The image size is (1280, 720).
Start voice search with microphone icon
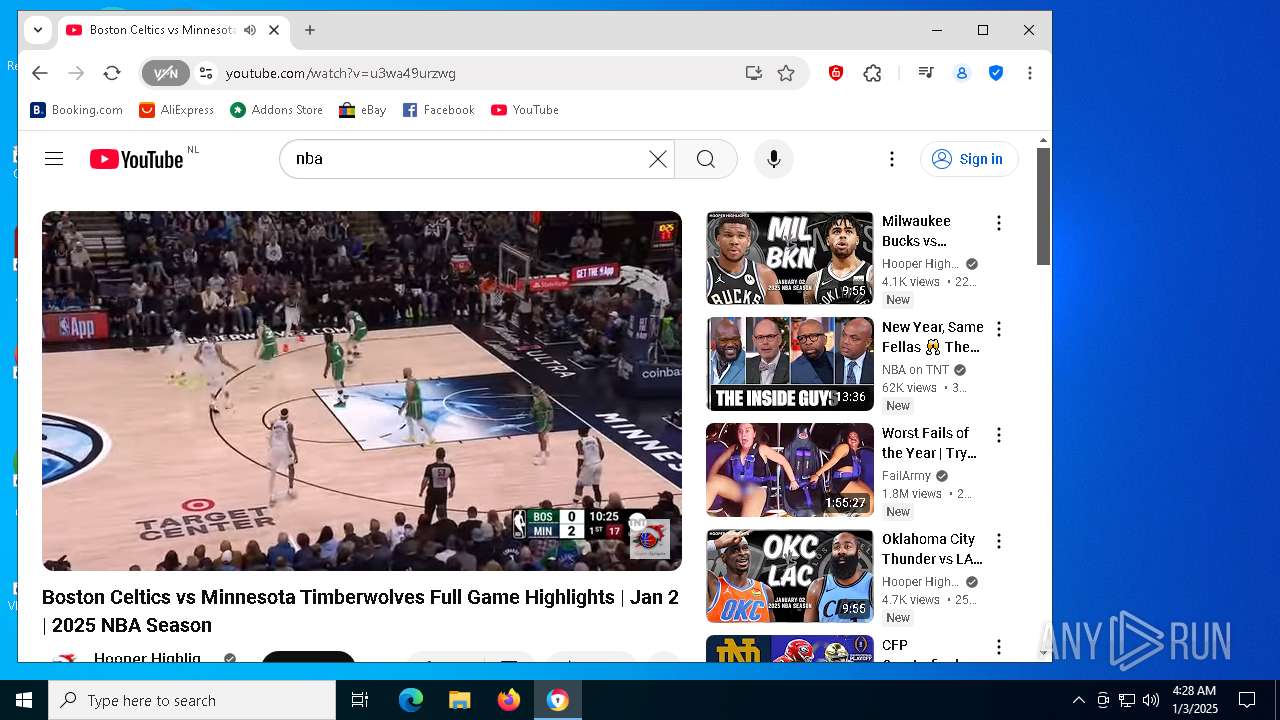(773, 159)
